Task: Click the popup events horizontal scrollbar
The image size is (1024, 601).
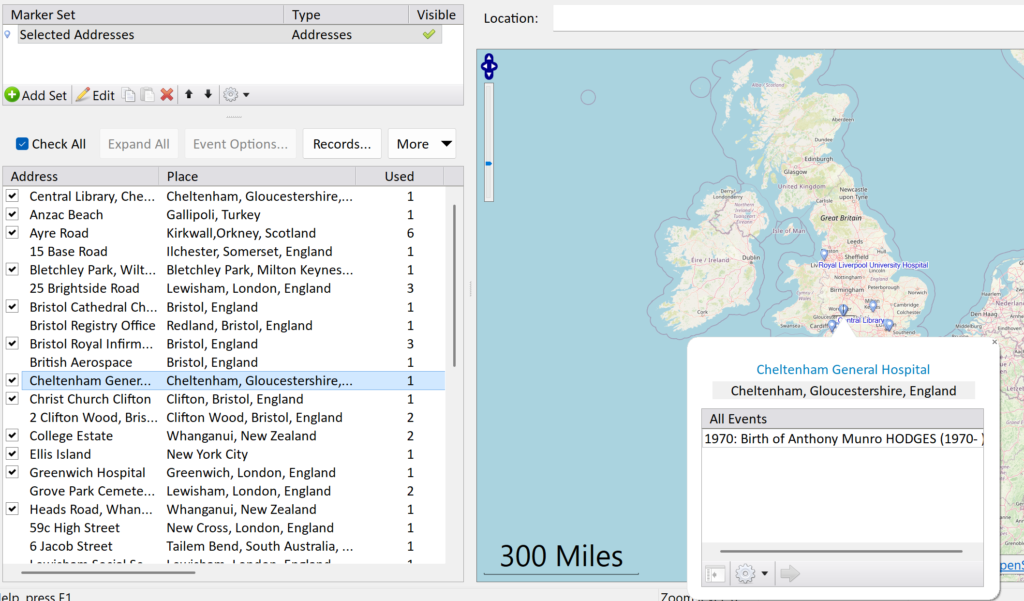Action: click(x=840, y=551)
